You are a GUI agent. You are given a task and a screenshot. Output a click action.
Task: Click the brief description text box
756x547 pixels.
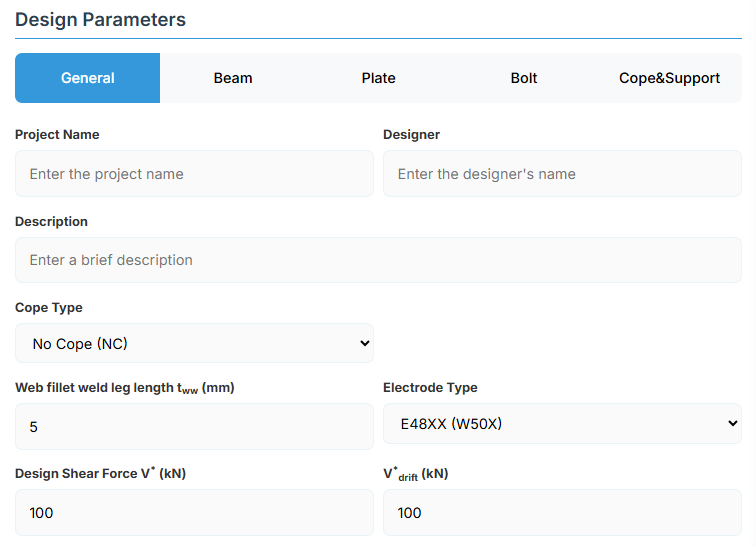click(378, 260)
